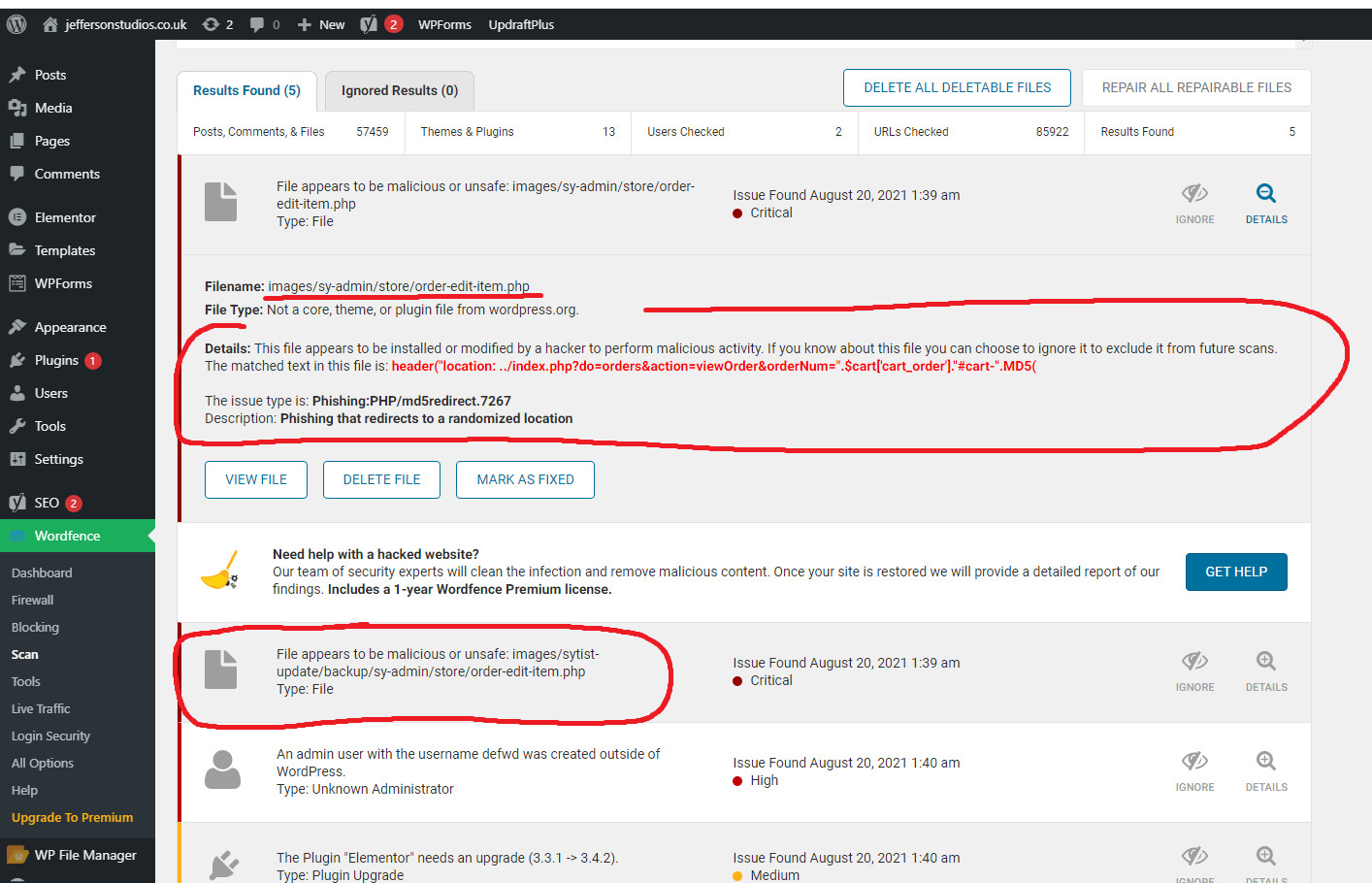Collapse details of images/sy-admin order-edit-item.php issue
The image size is (1372, 883).
point(1266,204)
